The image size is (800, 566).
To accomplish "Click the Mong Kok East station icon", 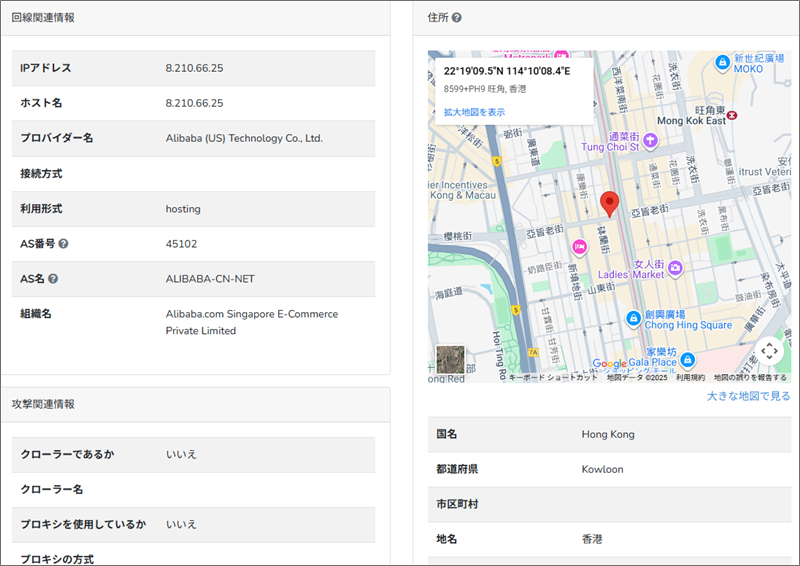I will pos(735,116).
